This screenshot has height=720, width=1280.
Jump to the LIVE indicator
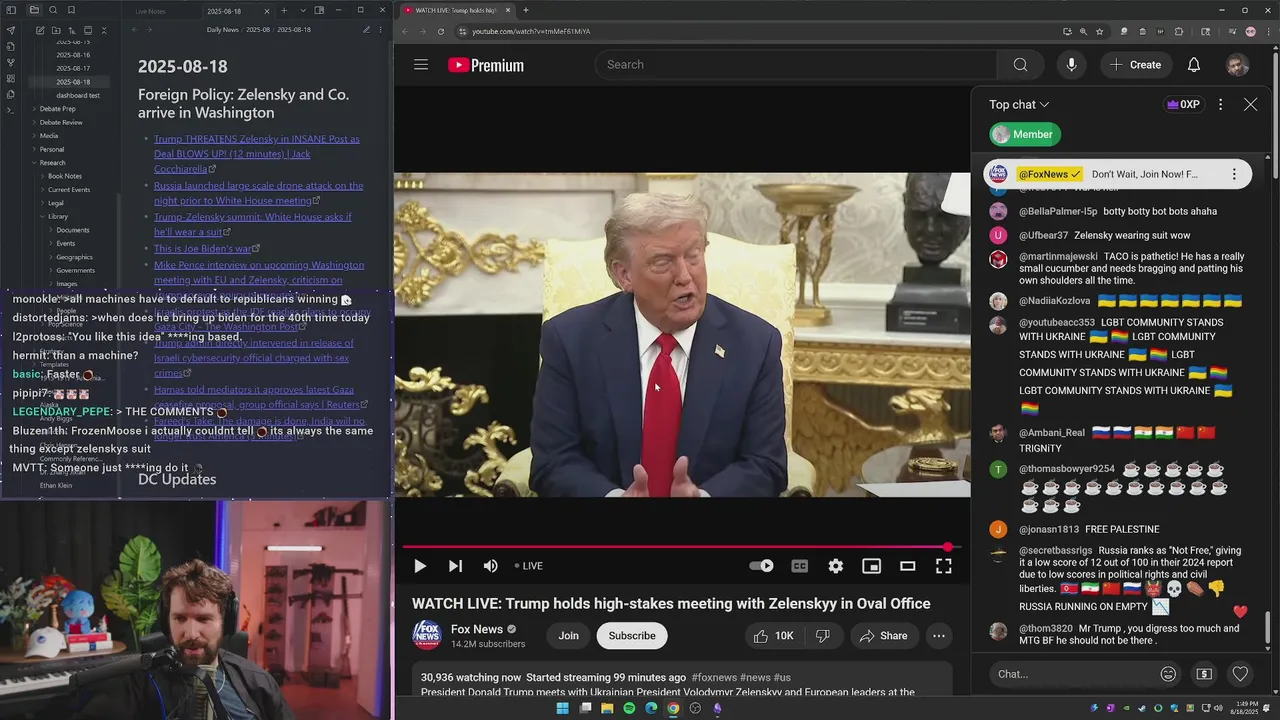tap(528, 566)
